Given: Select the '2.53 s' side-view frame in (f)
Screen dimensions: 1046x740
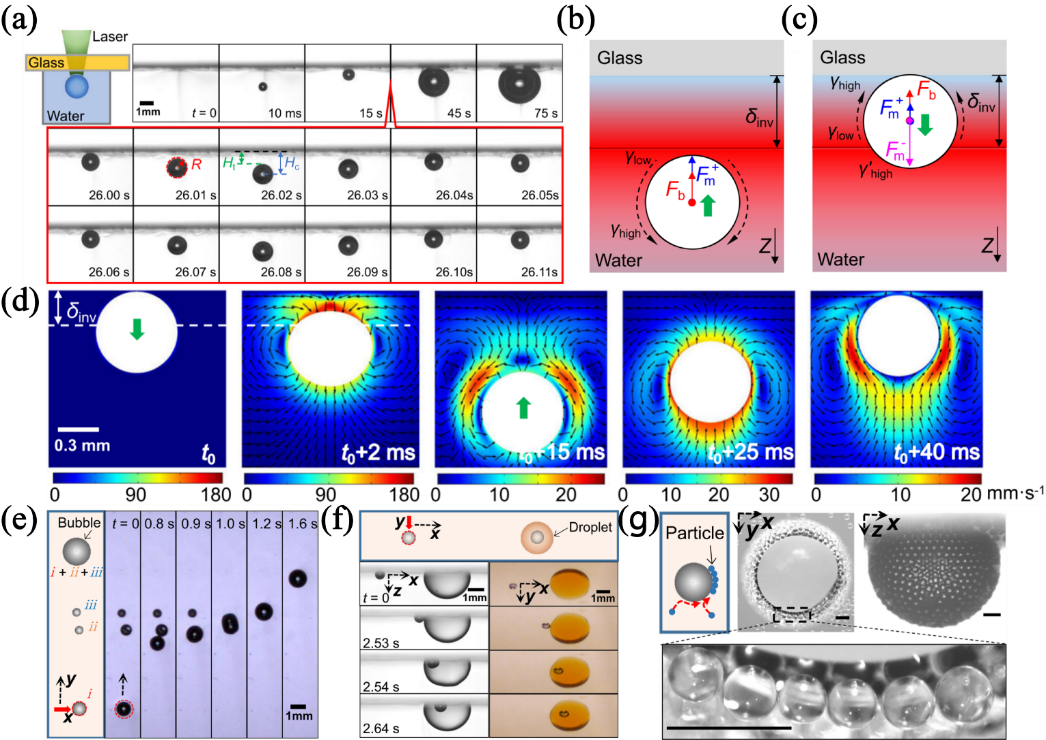Looking at the screenshot, I should click(424, 628).
